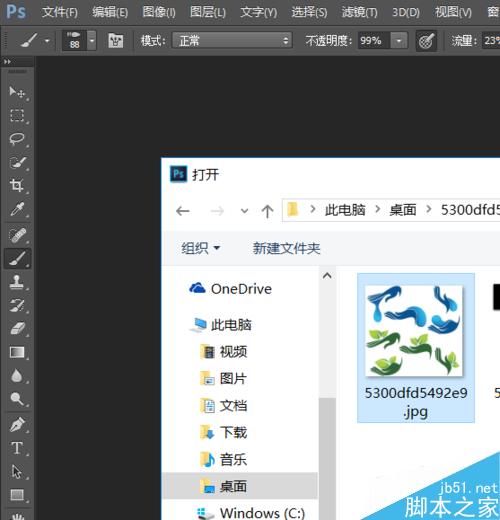
Task: Select 桌面 in navigation pane
Action: [x=240, y=486]
